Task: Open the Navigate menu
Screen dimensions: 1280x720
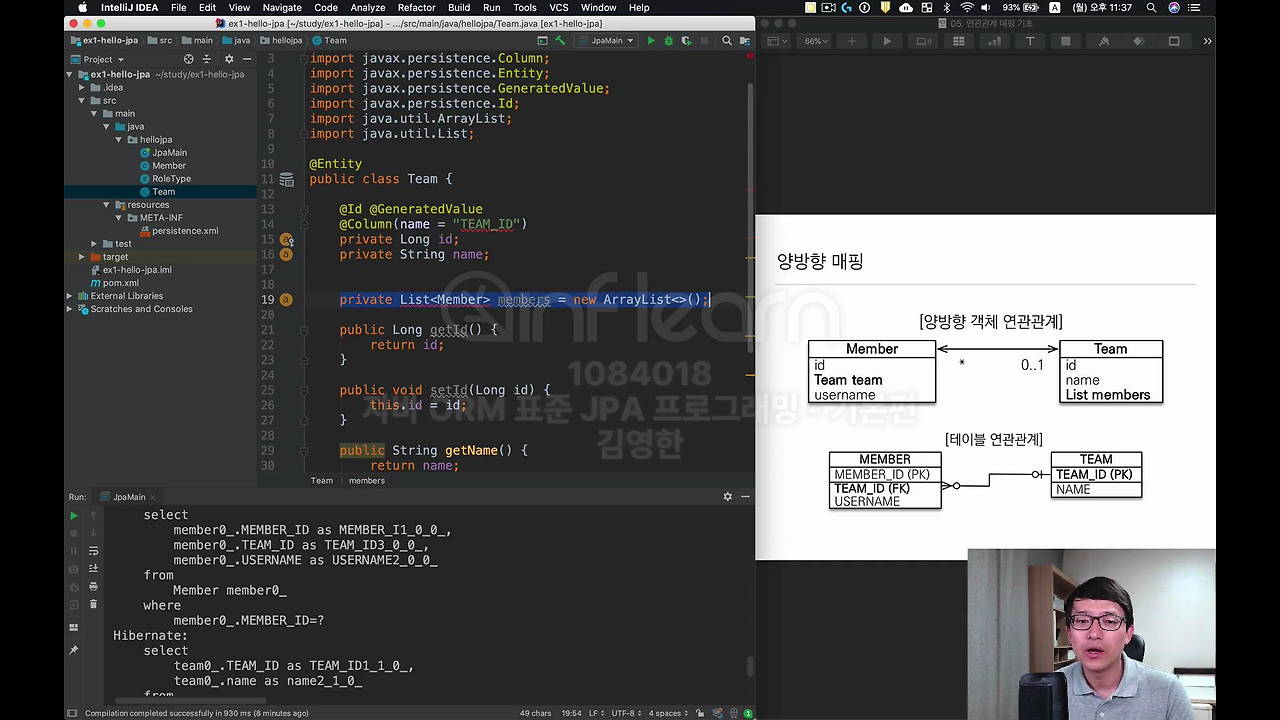Action: click(282, 7)
